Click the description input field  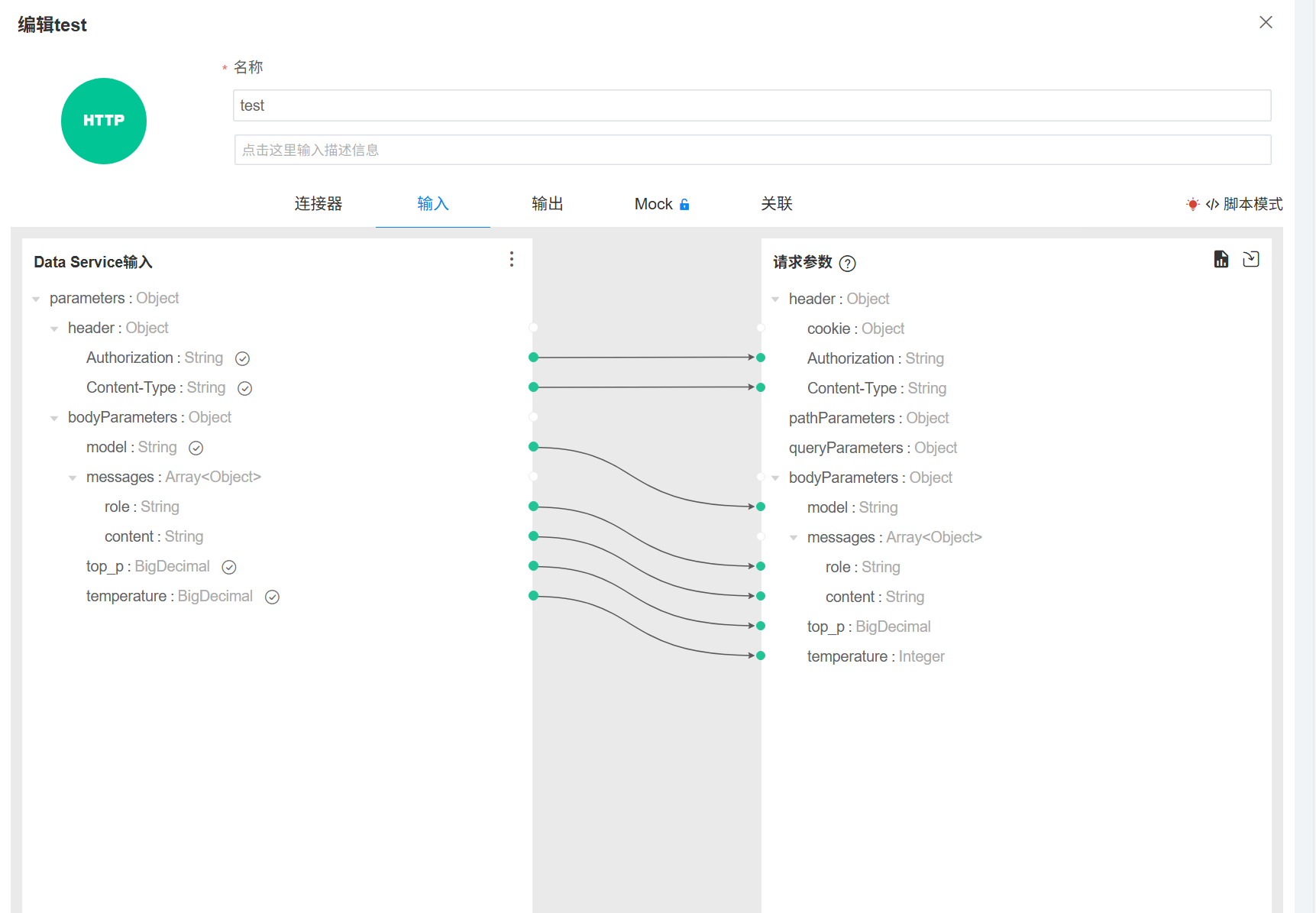(752, 150)
